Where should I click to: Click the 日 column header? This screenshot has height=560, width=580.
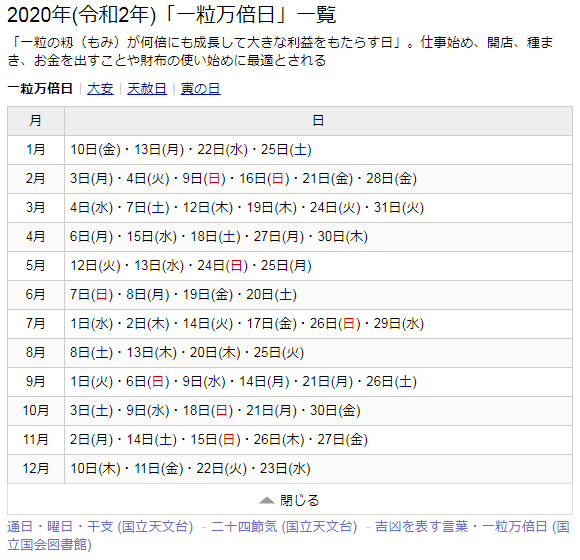click(318, 121)
